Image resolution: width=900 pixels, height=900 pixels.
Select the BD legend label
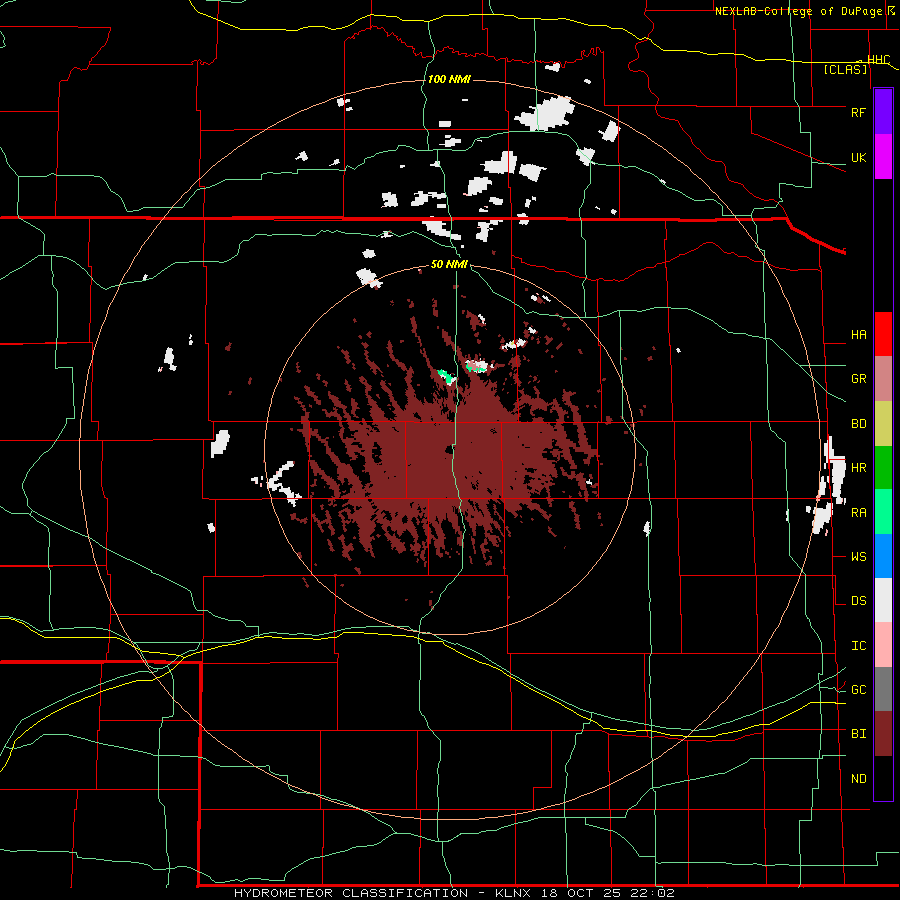point(858,424)
